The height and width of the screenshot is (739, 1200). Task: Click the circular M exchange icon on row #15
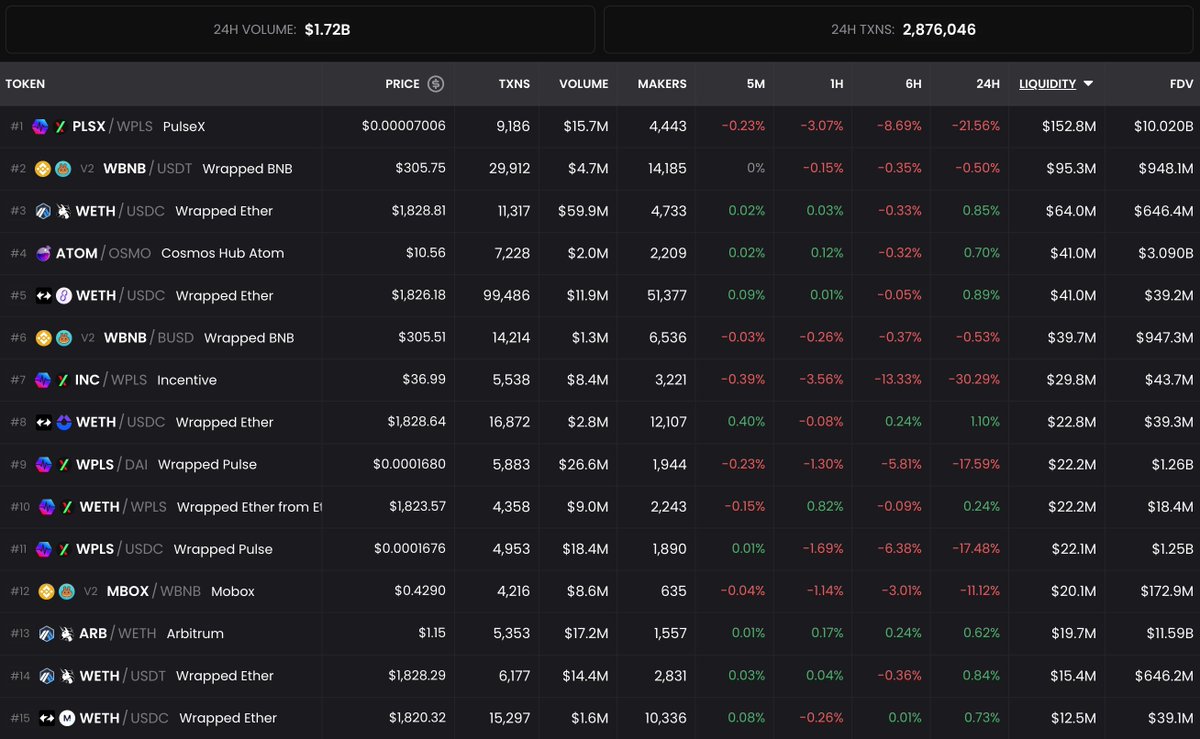pyautogui.click(x=66, y=718)
